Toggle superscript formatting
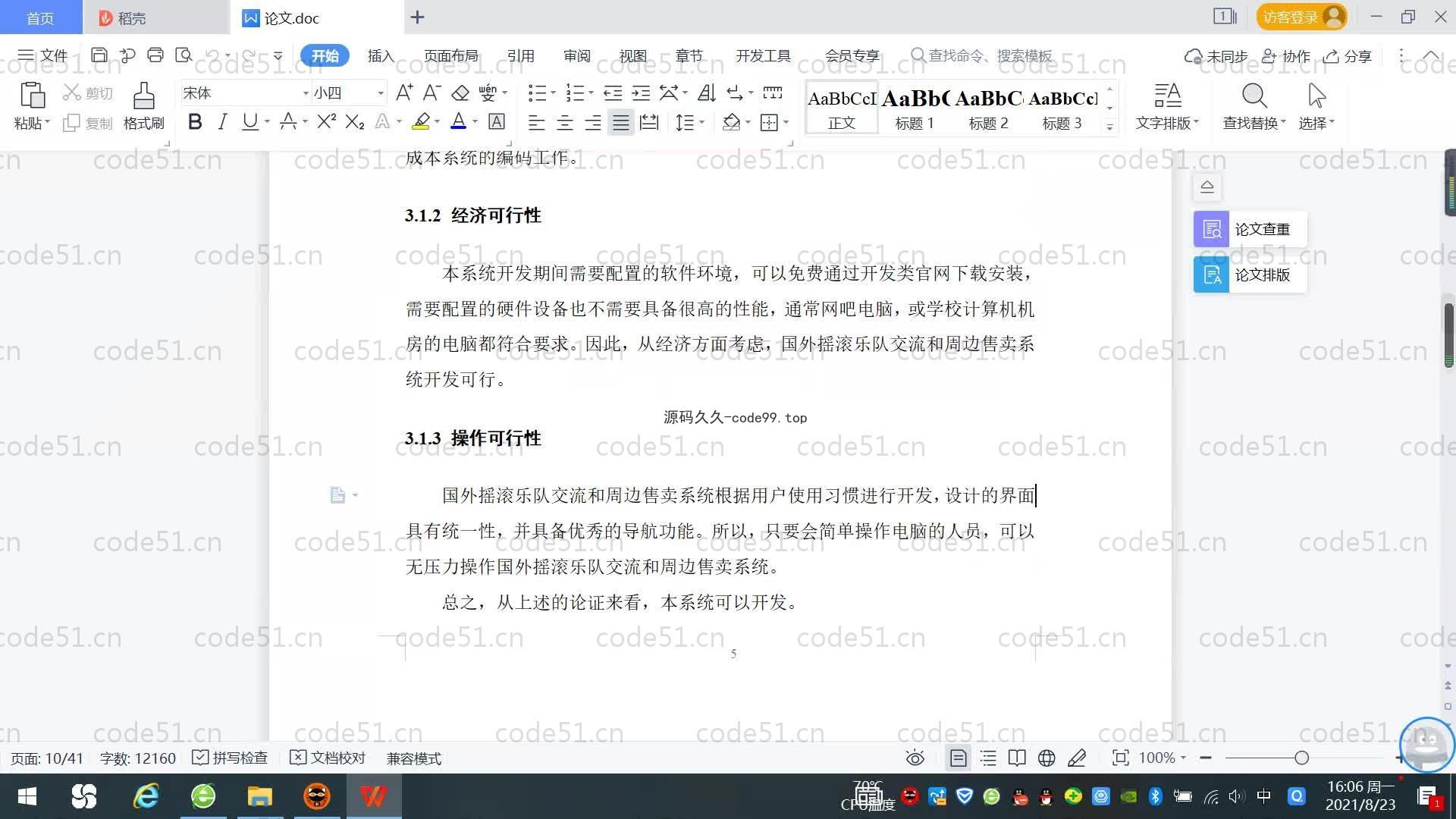Screen dimensions: 1456x819 (326, 122)
